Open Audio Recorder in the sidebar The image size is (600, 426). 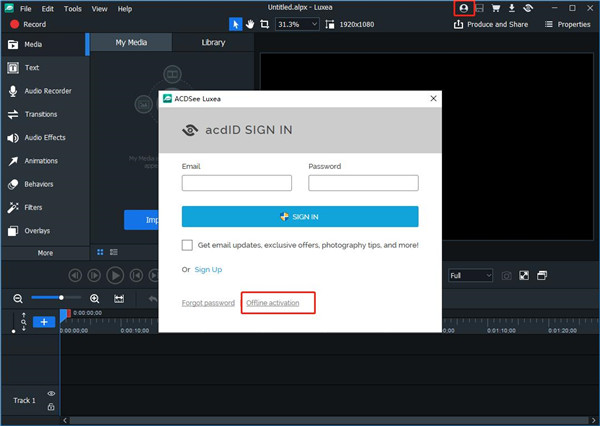tap(45, 91)
